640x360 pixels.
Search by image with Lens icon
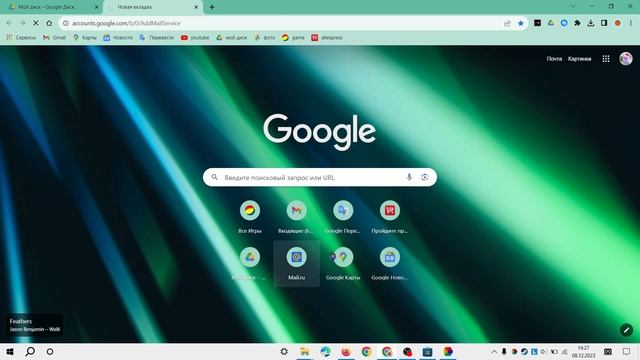[424, 177]
